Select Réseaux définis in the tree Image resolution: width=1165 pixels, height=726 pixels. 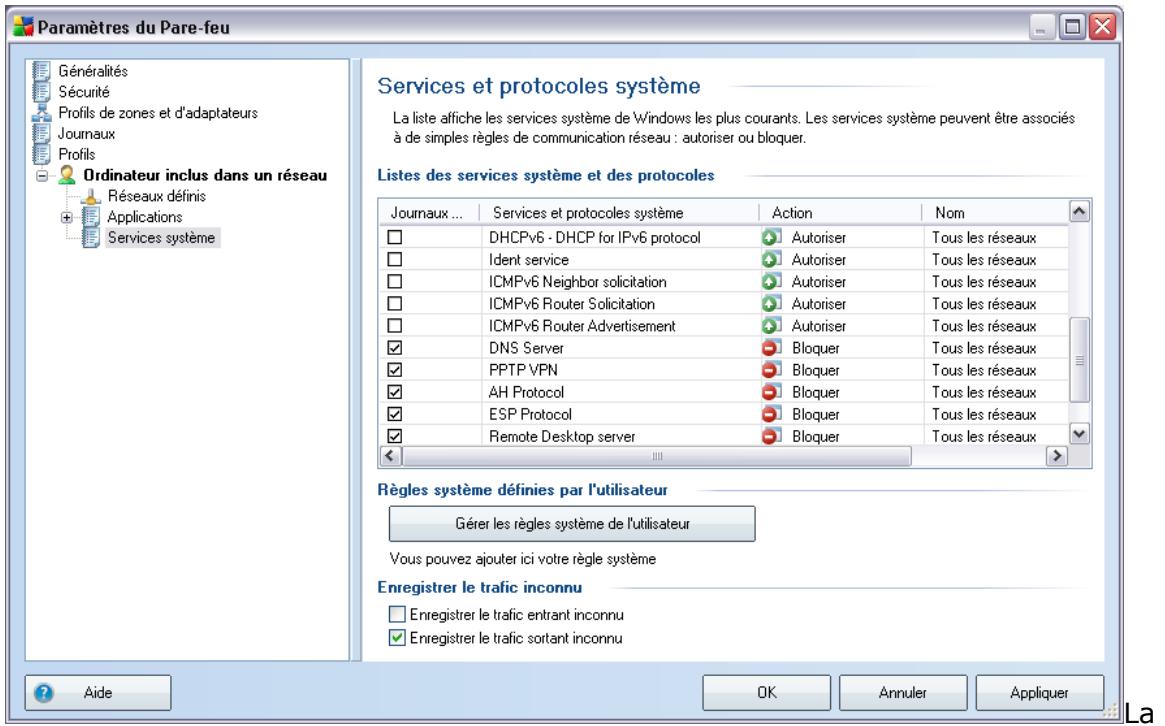157,196
